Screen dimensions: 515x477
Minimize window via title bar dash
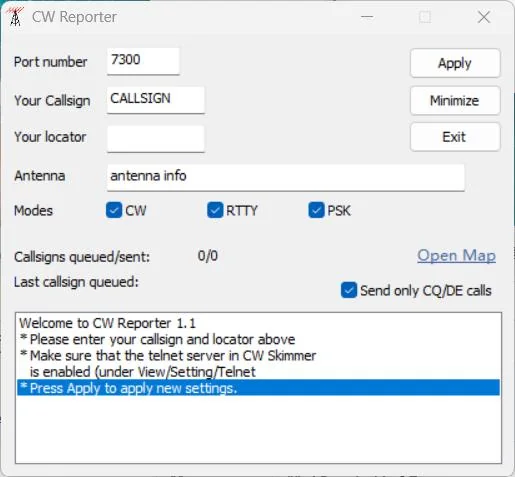[367, 17]
